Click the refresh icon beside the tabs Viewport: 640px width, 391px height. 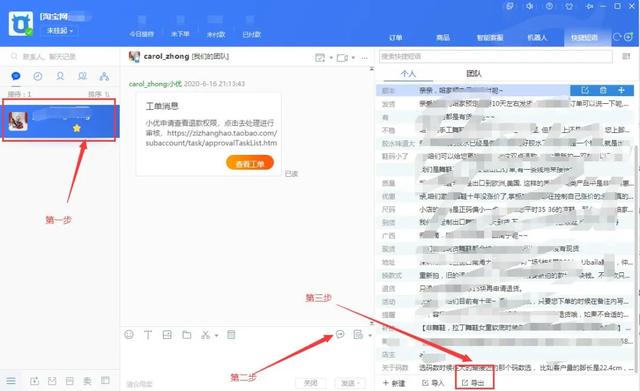tap(617, 37)
